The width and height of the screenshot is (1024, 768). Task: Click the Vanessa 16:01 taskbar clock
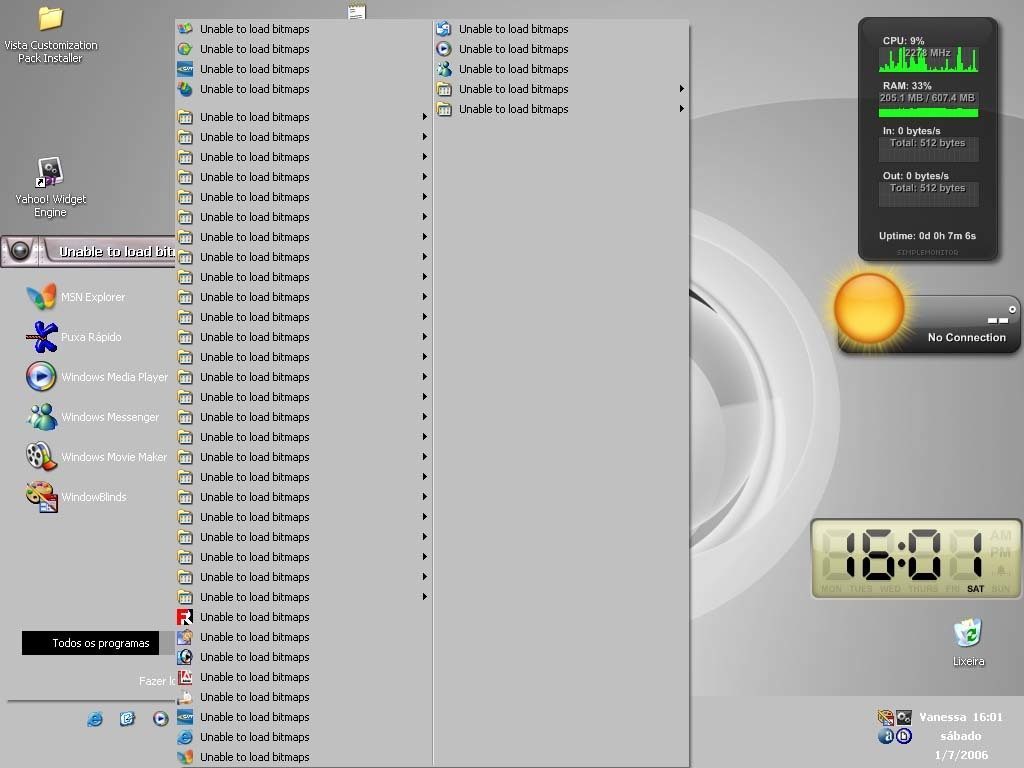coord(961,717)
